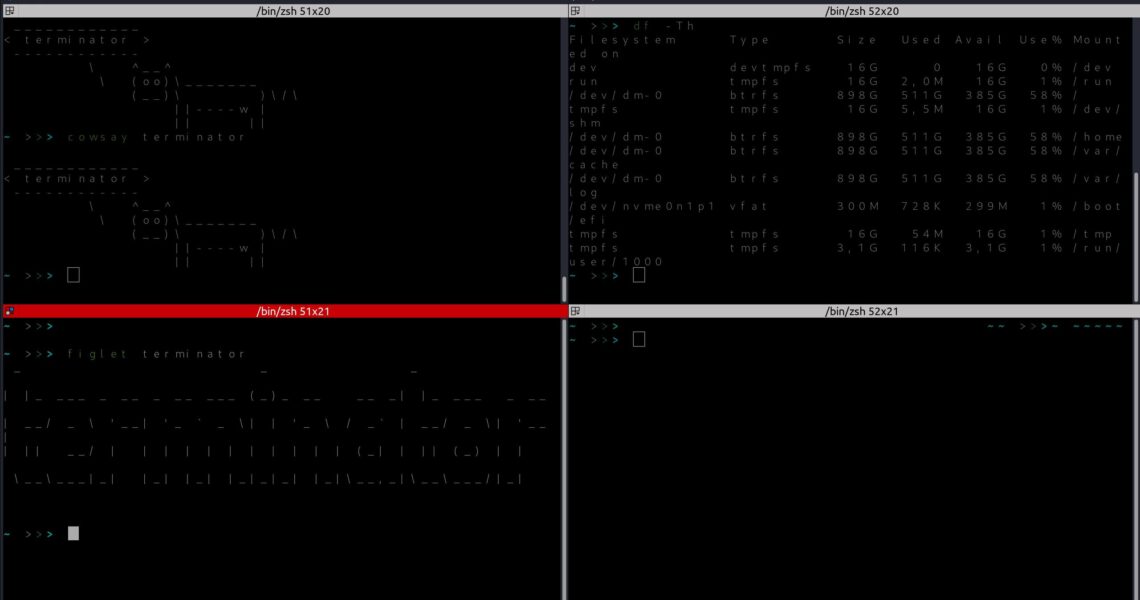Focus the empty bottom-right terminal prompt cursor
The image size is (1140, 600).
pos(639,340)
